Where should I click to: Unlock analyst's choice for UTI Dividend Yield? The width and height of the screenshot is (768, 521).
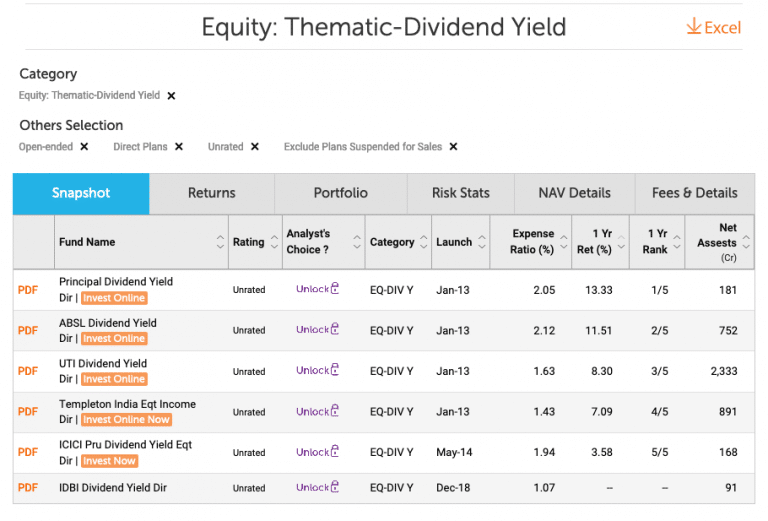[x=317, y=370]
